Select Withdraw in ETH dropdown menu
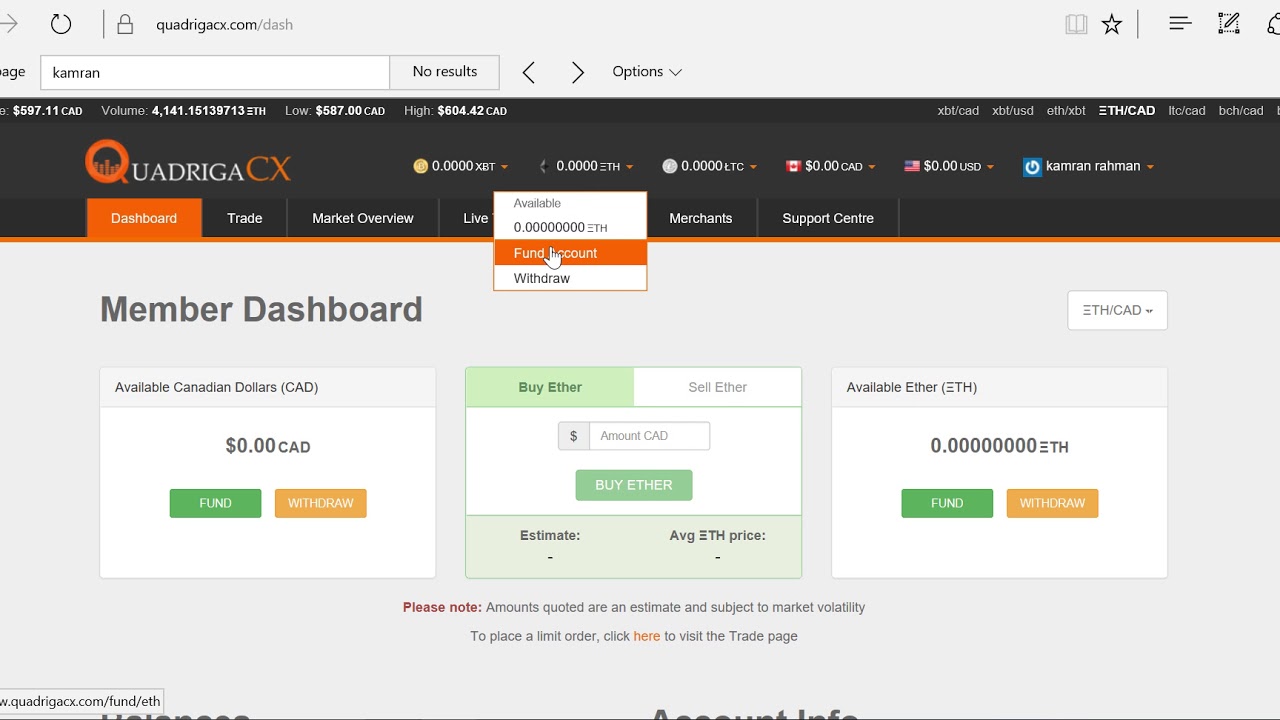 click(570, 278)
